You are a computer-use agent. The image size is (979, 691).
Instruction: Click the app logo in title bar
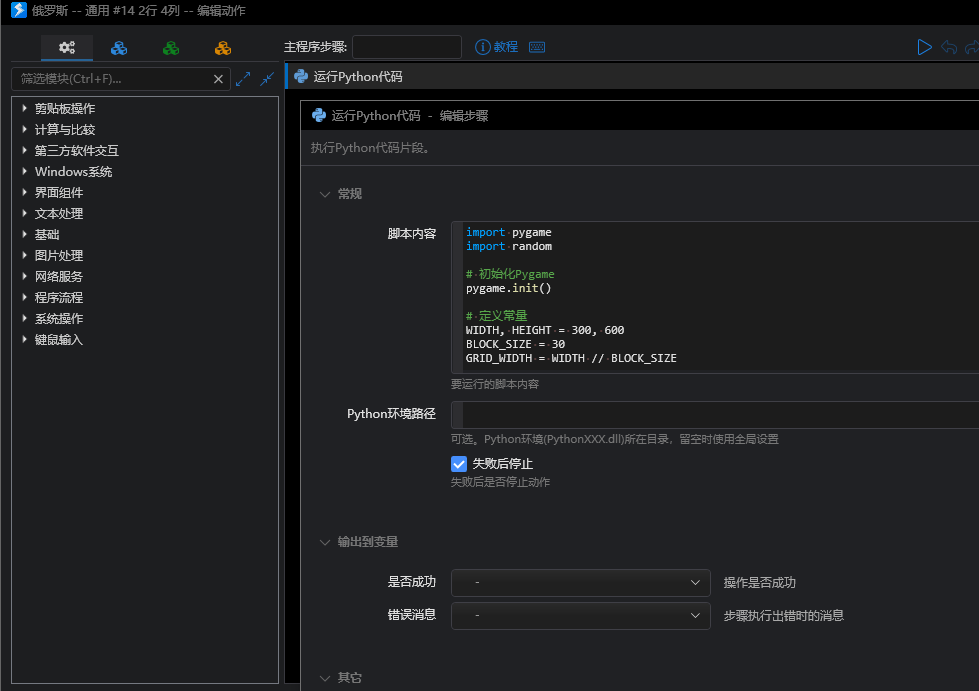tap(19, 10)
